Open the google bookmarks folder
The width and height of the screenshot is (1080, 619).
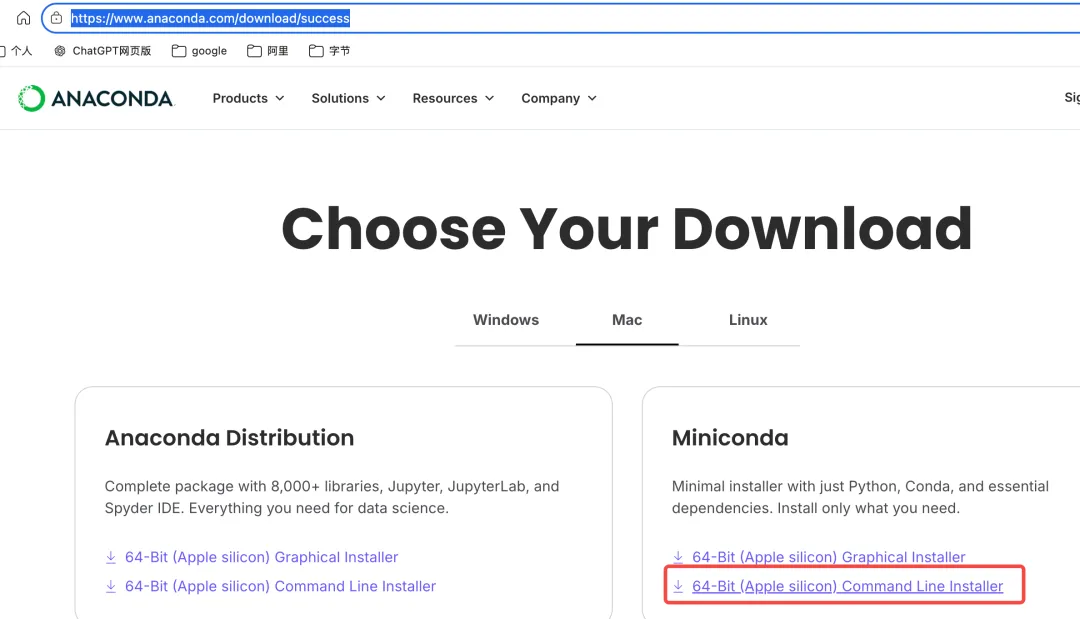point(199,51)
